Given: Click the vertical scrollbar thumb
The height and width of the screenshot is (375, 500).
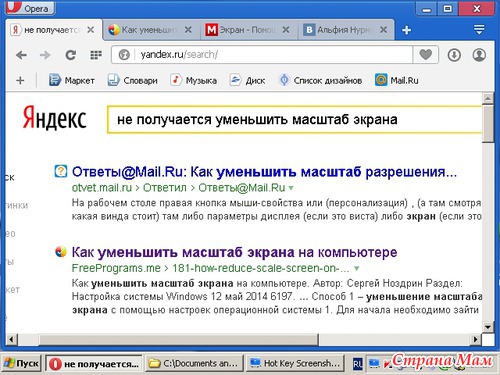Looking at the screenshot, I should [x=488, y=124].
